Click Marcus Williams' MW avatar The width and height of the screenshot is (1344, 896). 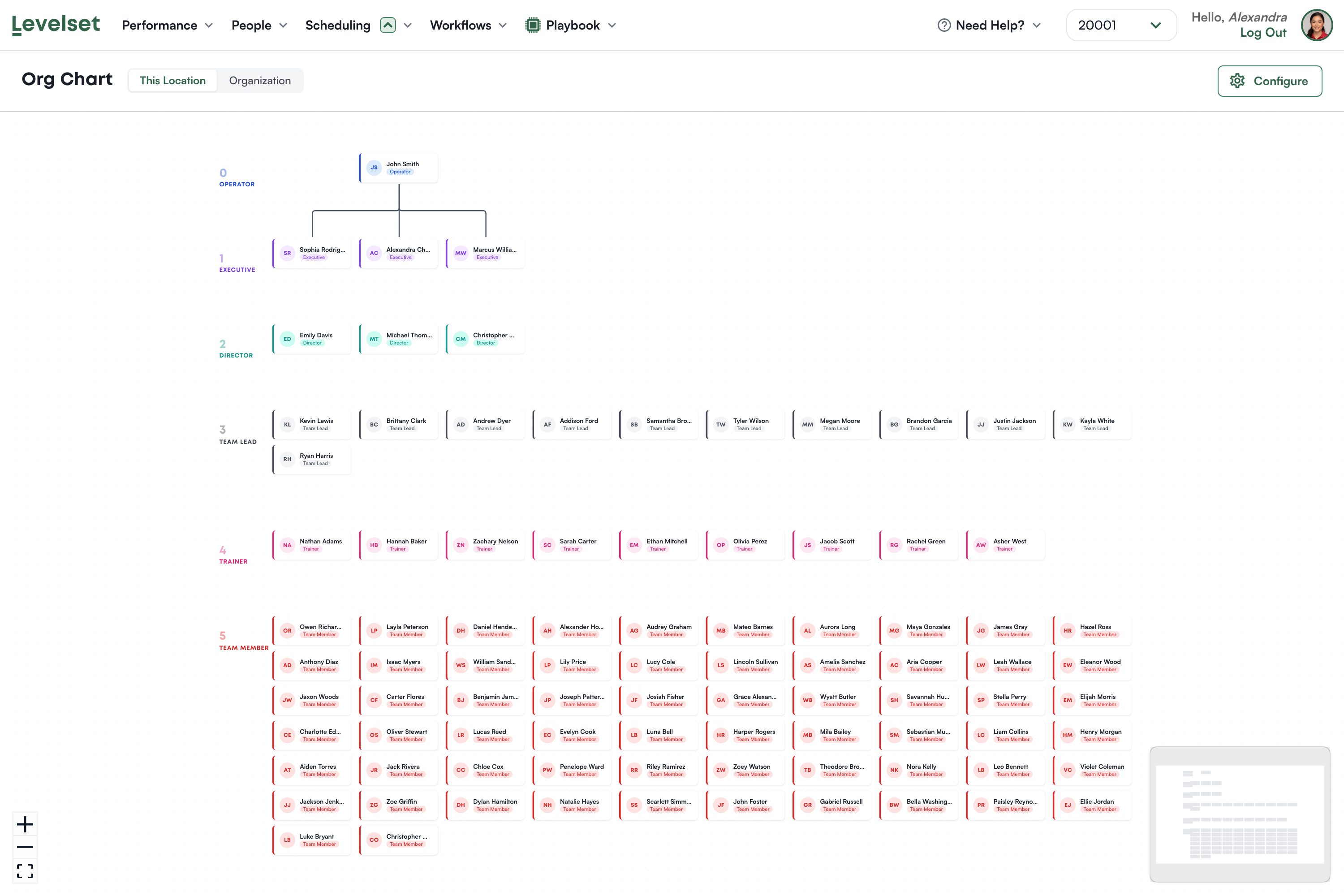tap(461, 253)
